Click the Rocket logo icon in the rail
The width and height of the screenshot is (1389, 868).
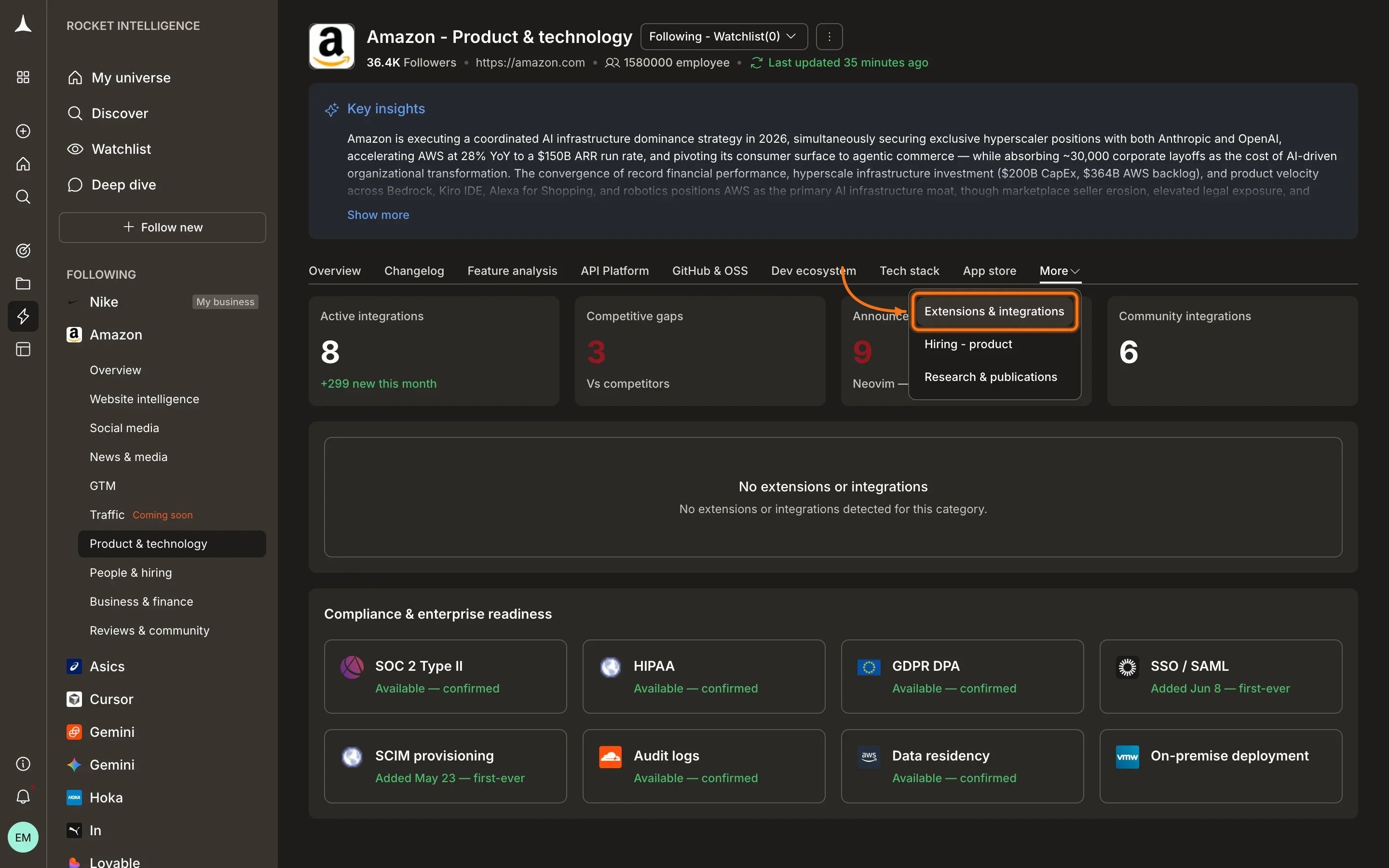23,24
